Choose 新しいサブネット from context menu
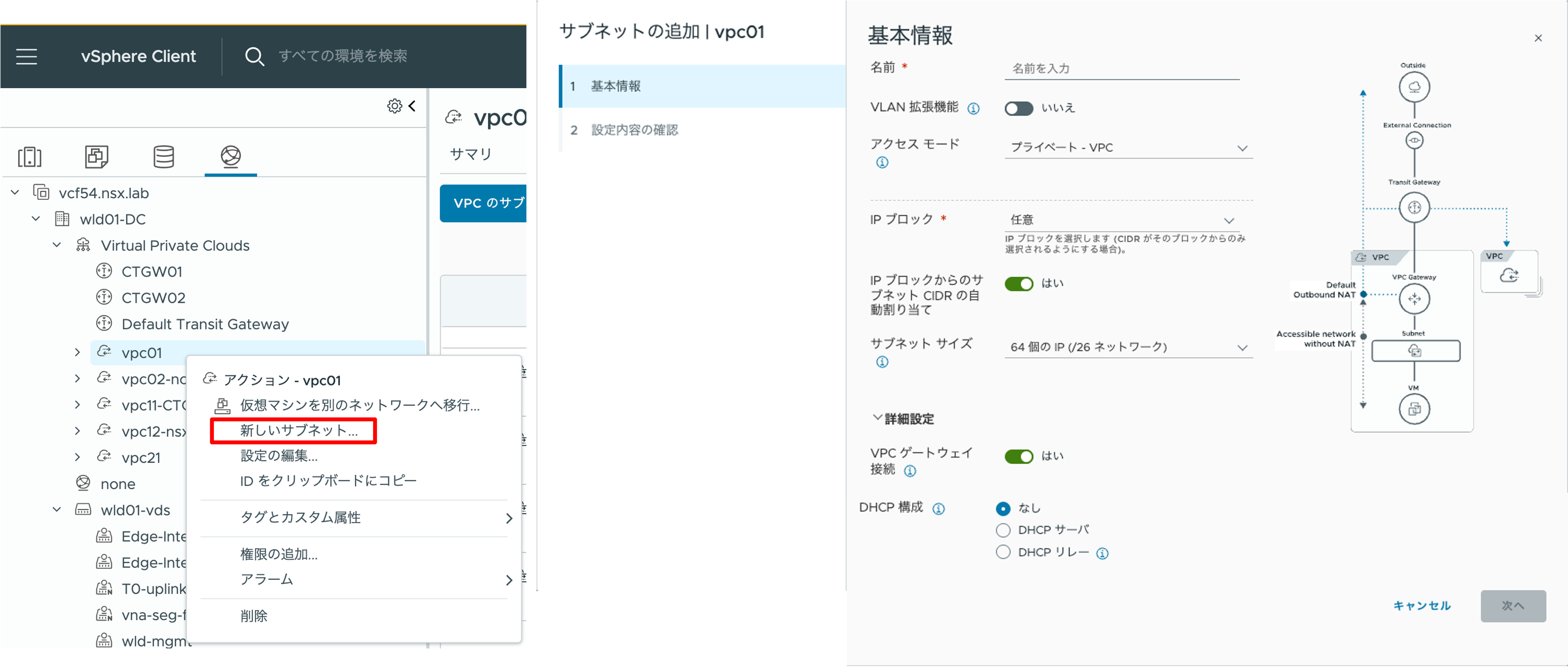 (x=299, y=430)
